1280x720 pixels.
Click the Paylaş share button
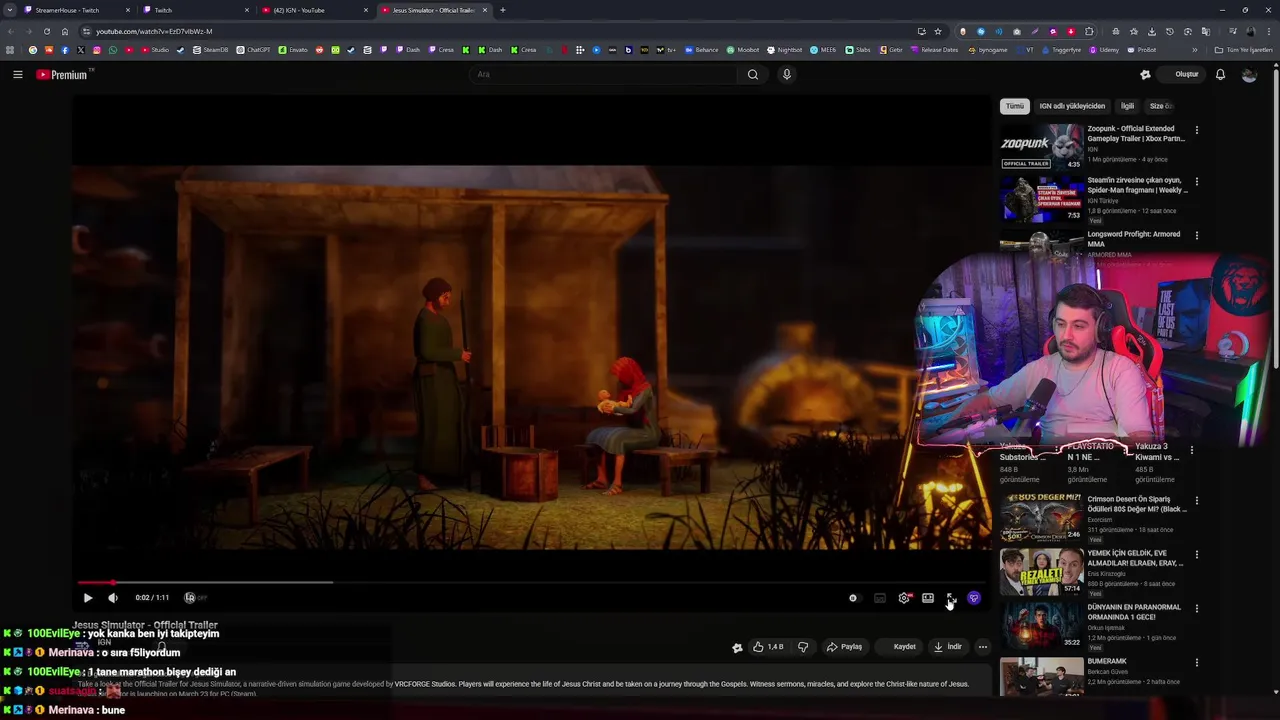(844, 647)
